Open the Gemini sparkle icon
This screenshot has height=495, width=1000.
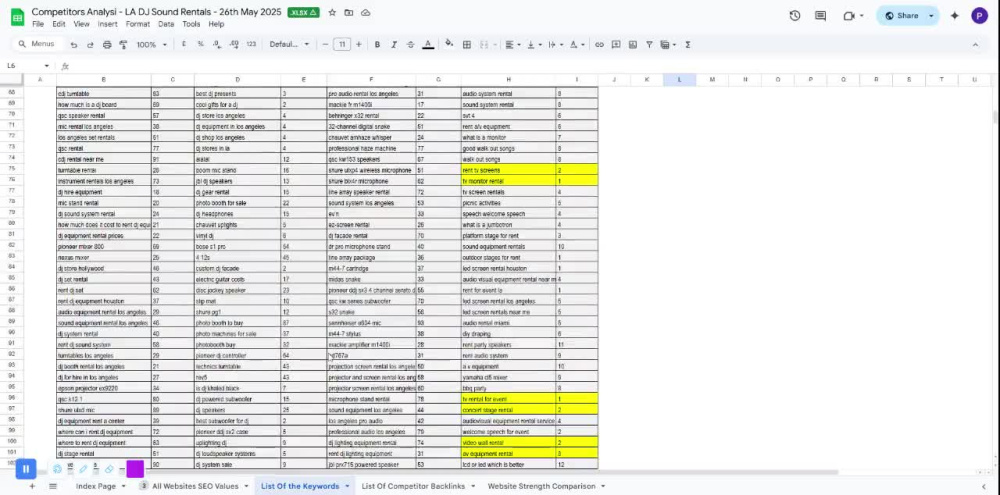coord(955,16)
